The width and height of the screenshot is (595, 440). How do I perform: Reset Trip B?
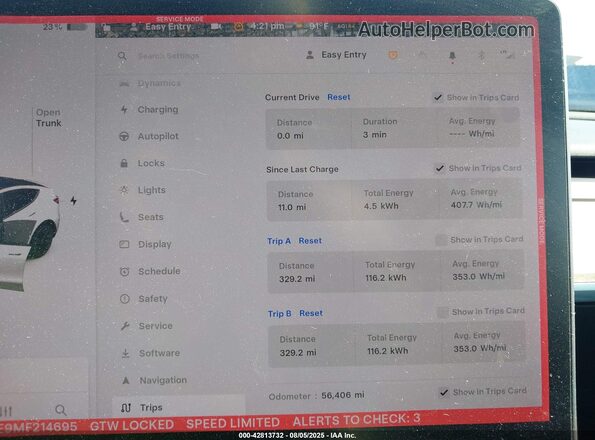pyautogui.click(x=311, y=313)
